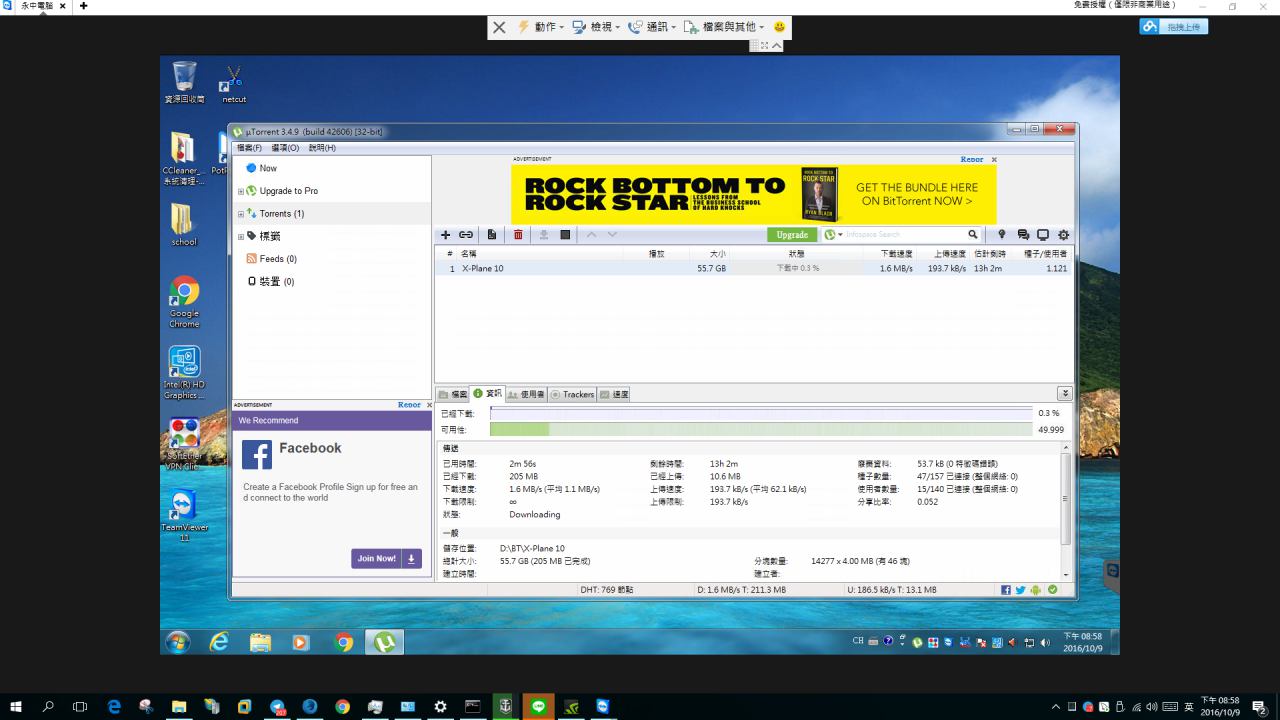Click the Add Torrent plus icon
1280x720 pixels.
(x=446, y=235)
